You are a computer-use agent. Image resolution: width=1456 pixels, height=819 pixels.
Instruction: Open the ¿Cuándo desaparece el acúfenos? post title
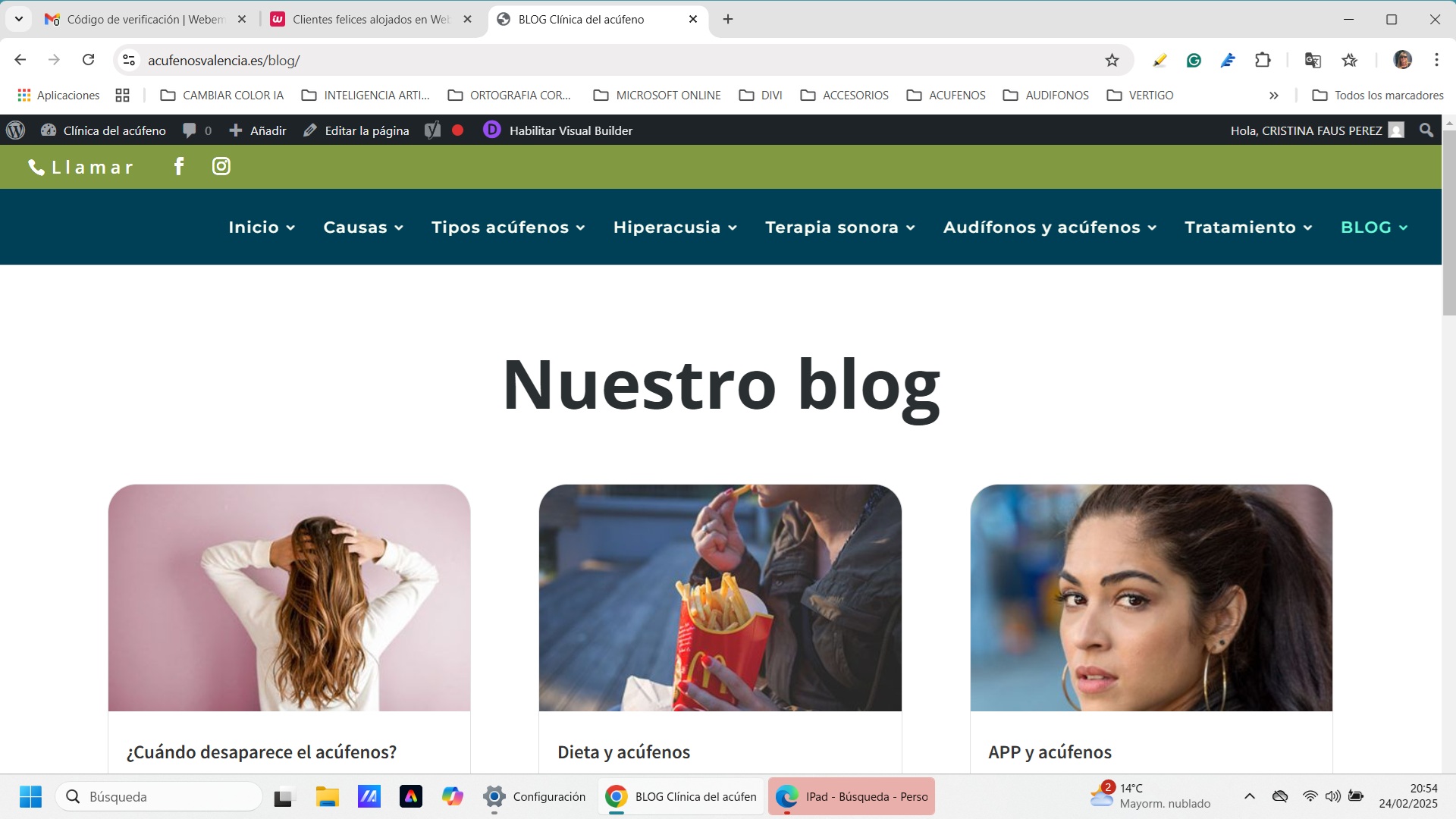(262, 752)
